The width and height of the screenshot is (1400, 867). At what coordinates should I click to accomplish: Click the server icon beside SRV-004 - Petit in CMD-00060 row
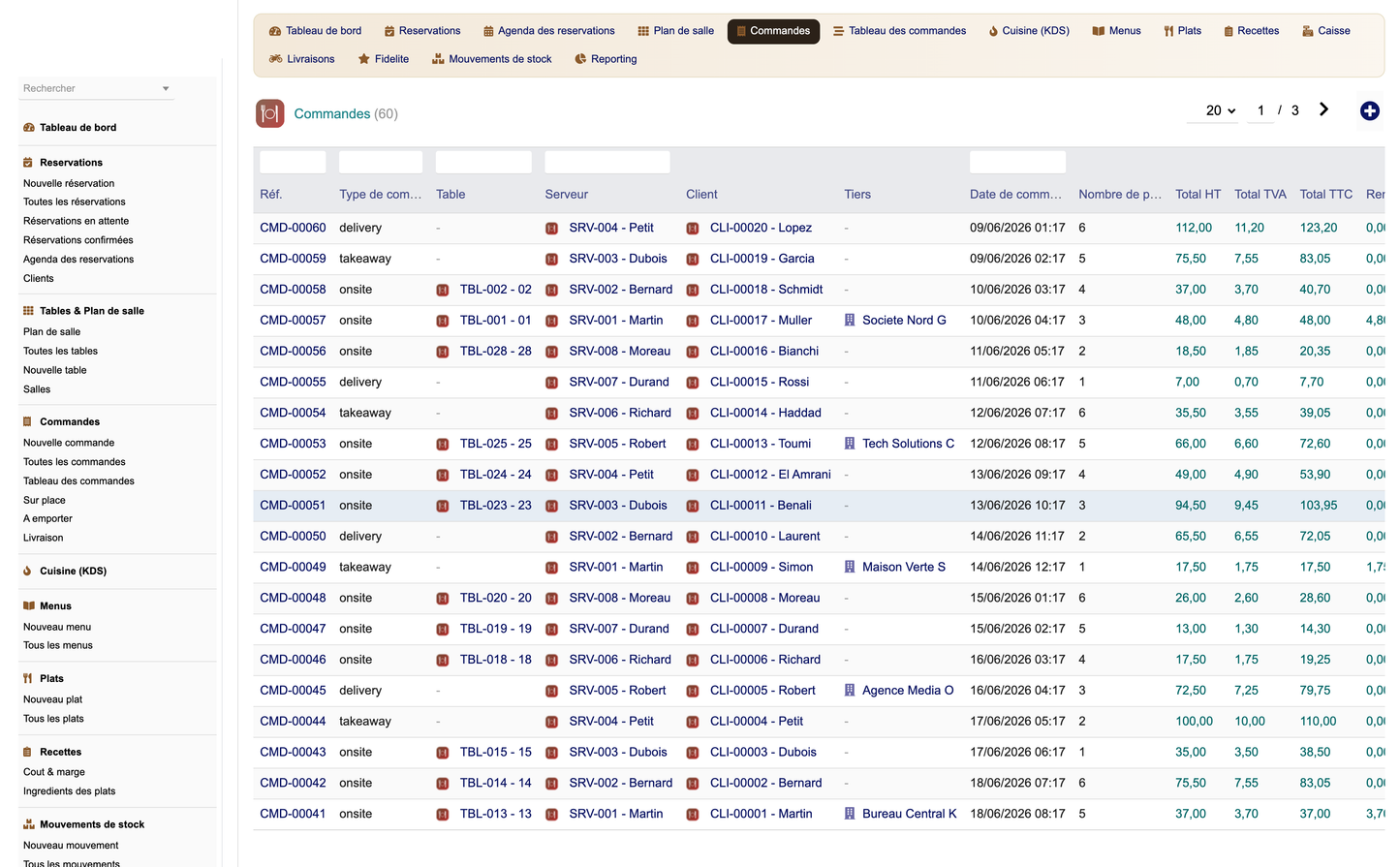pyautogui.click(x=551, y=229)
